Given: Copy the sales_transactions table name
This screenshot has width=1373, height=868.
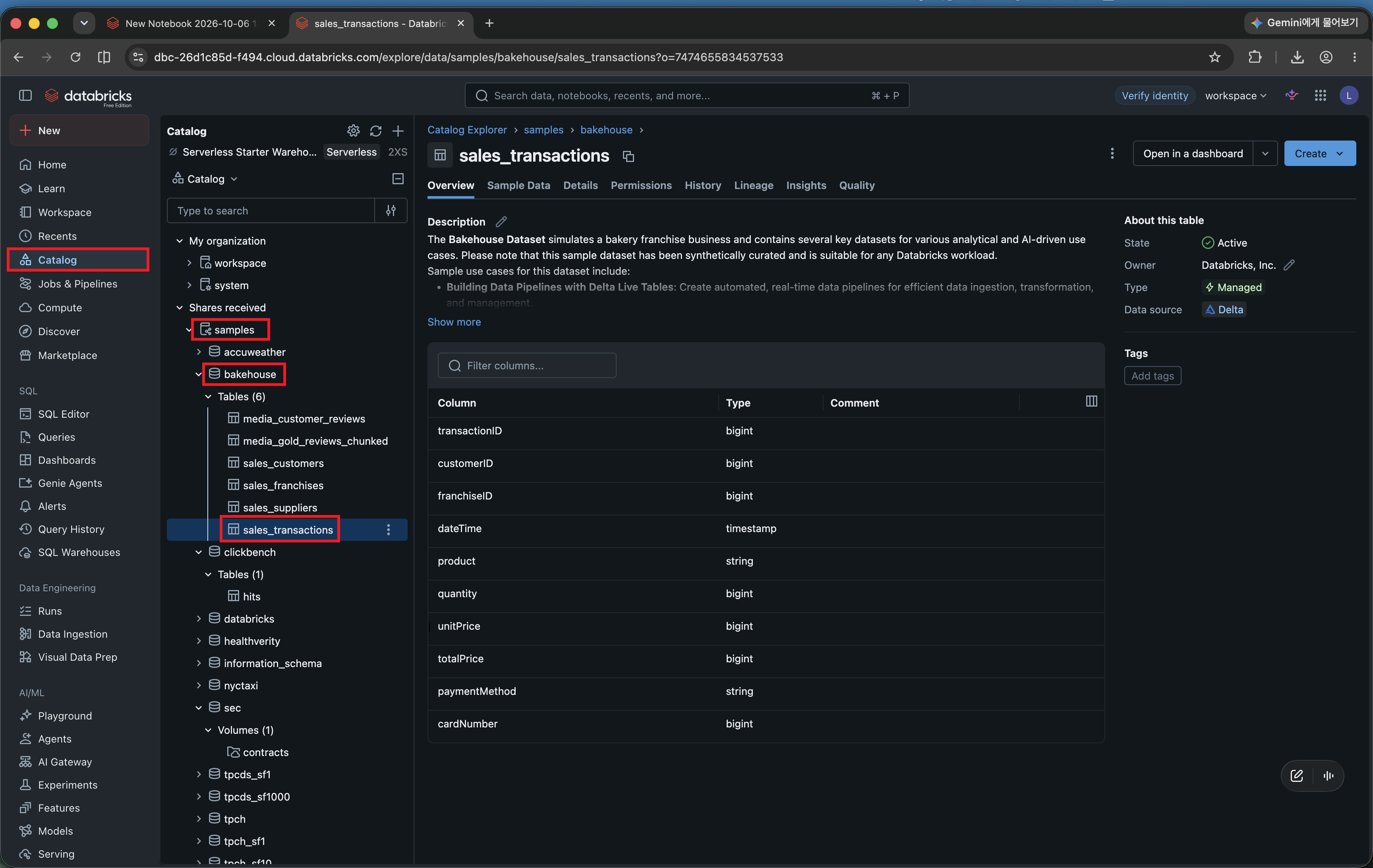Looking at the screenshot, I should [x=628, y=156].
